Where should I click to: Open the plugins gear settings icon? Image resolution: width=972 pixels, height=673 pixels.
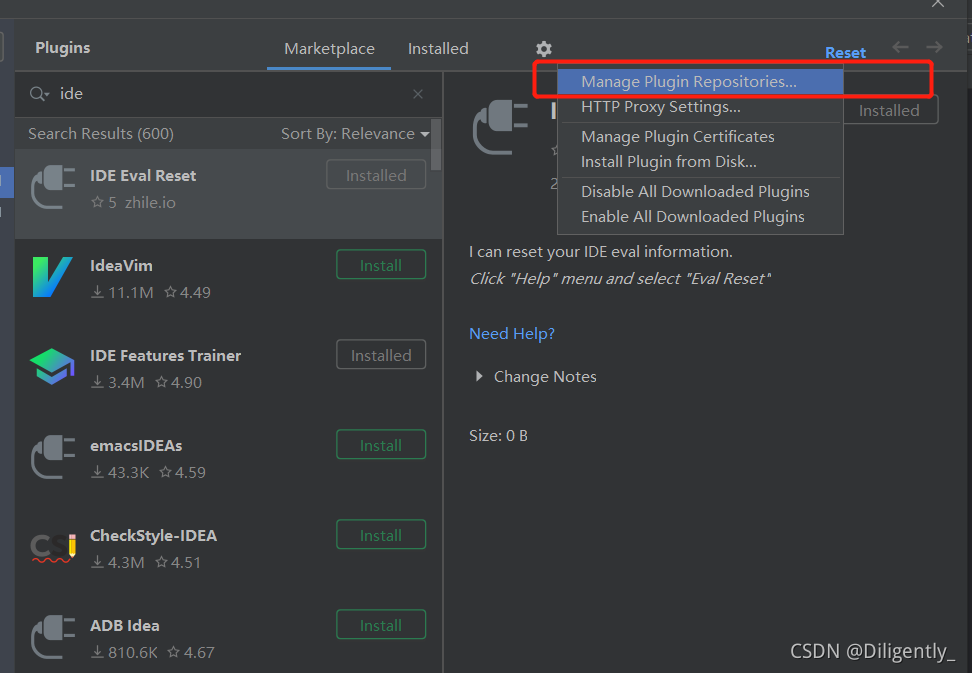pyautogui.click(x=544, y=49)
